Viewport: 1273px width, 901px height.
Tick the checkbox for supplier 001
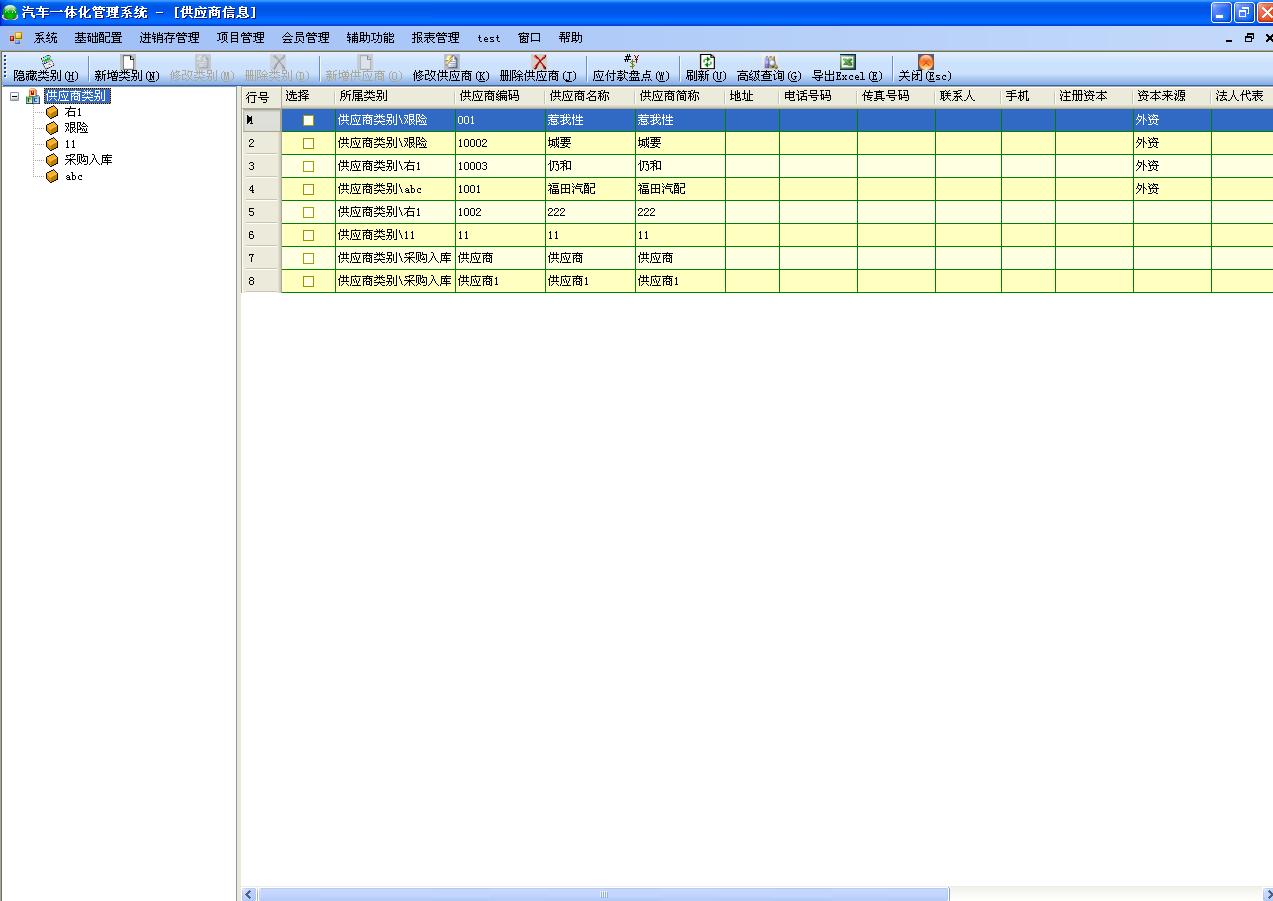tap(308, 120)
